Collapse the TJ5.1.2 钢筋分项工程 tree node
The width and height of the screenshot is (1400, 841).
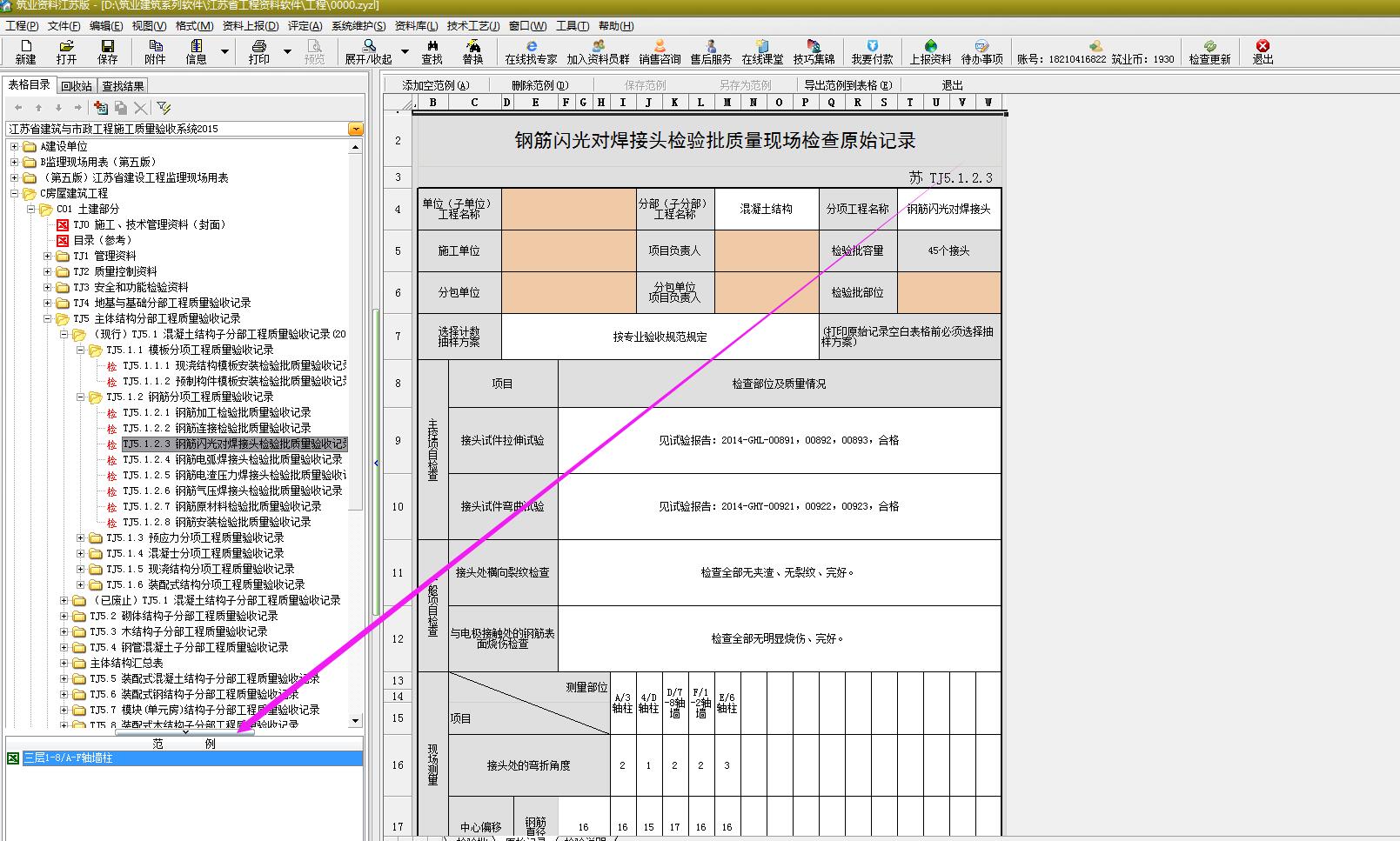pos(80,397)
